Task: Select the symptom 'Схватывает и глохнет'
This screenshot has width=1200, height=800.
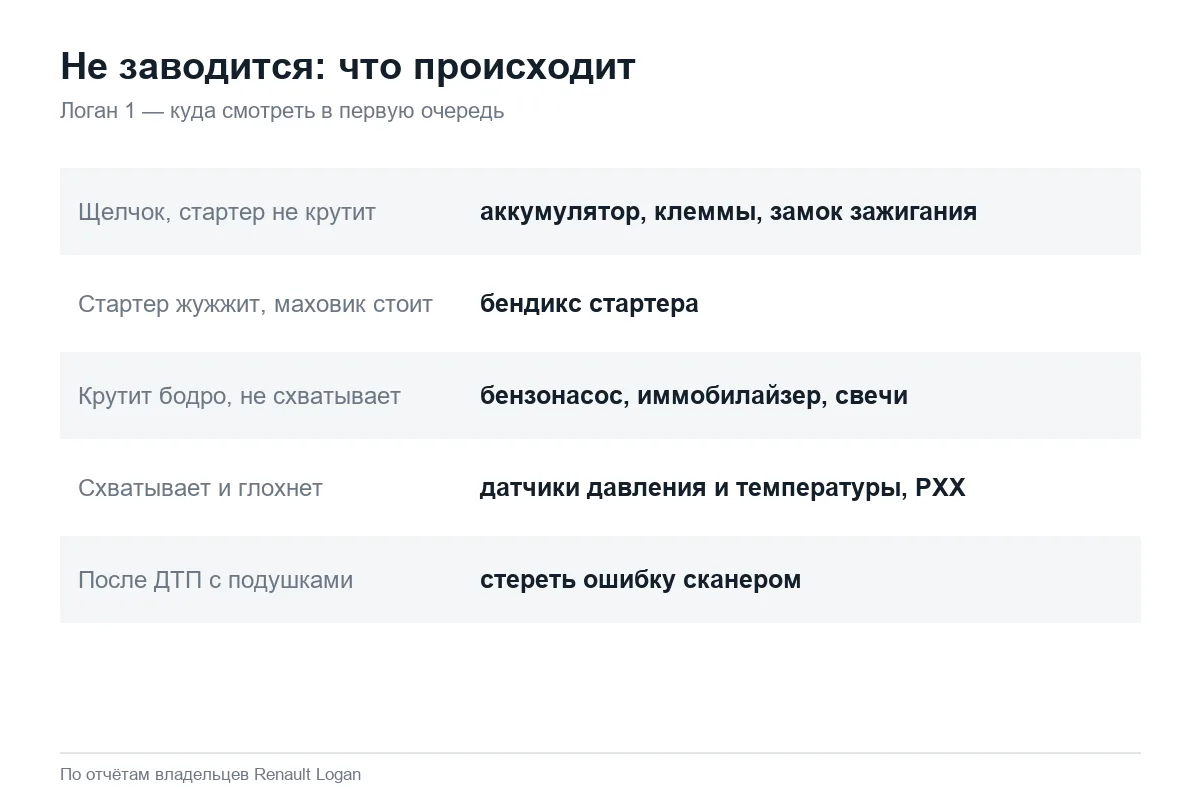Action: pyautogui.click(x=200, y=488)
